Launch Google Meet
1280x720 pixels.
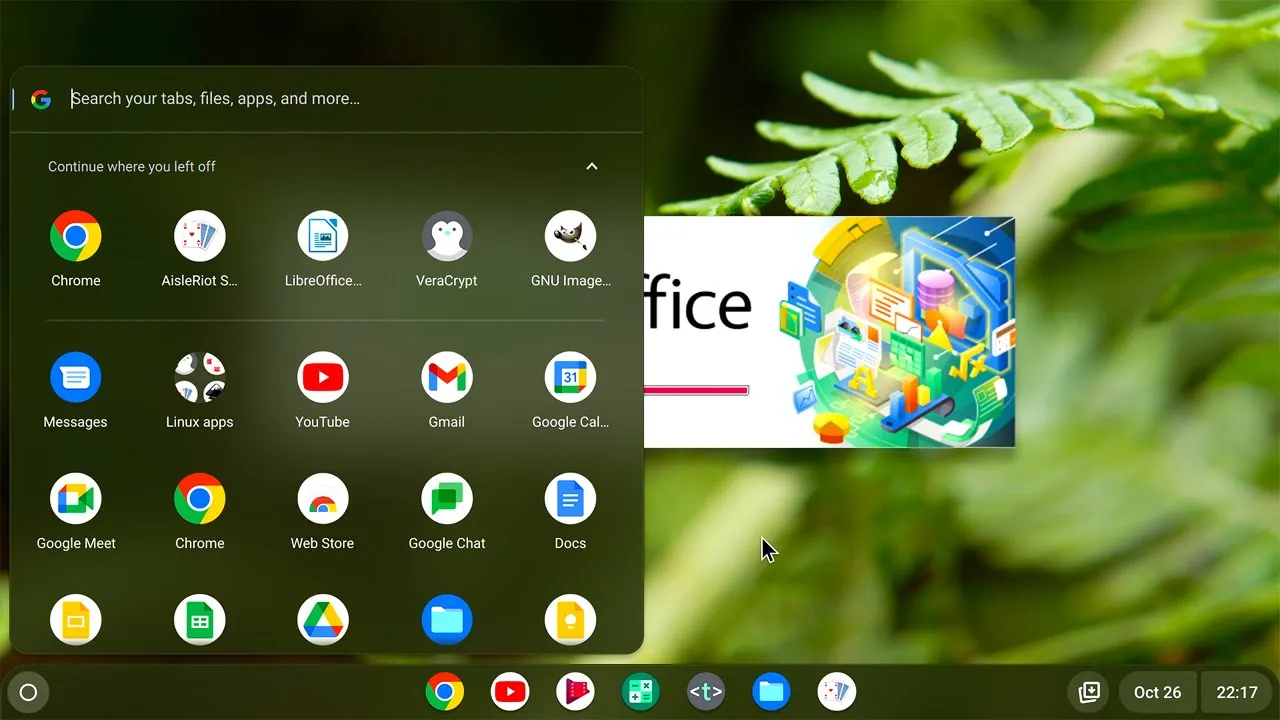click(x=76, y=499)
